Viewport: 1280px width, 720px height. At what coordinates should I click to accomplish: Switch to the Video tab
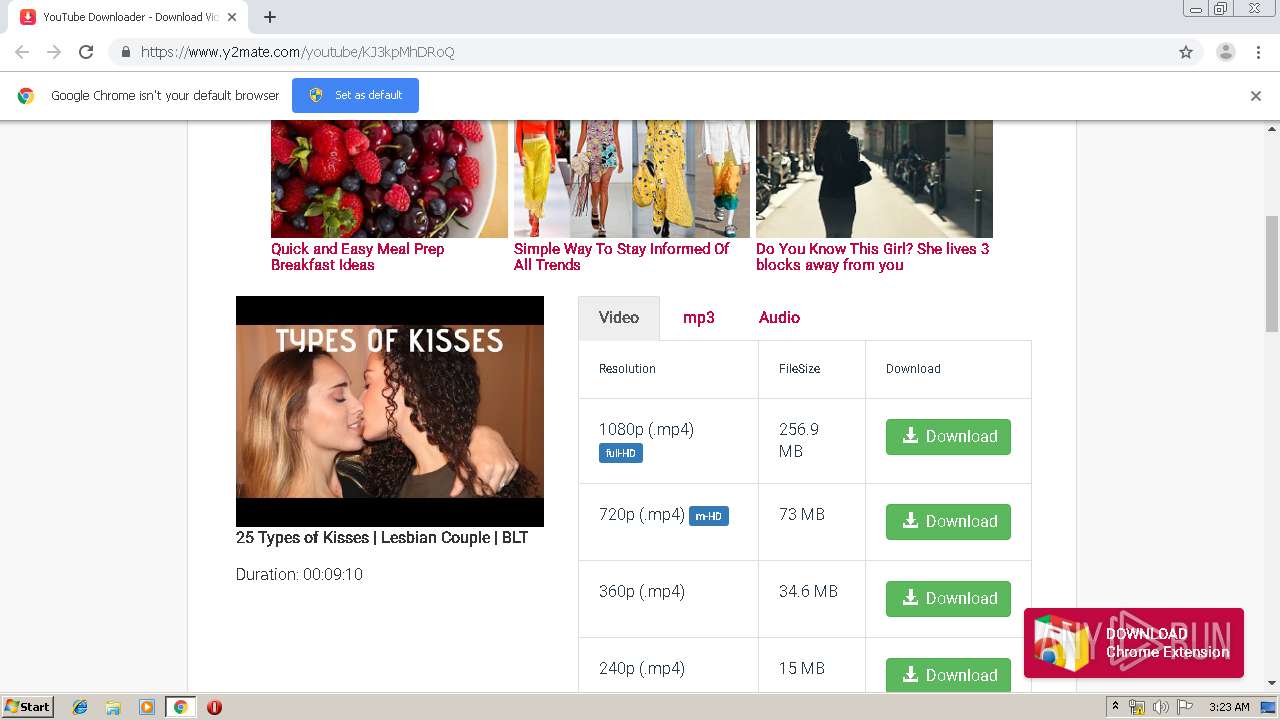pos(619,317)
